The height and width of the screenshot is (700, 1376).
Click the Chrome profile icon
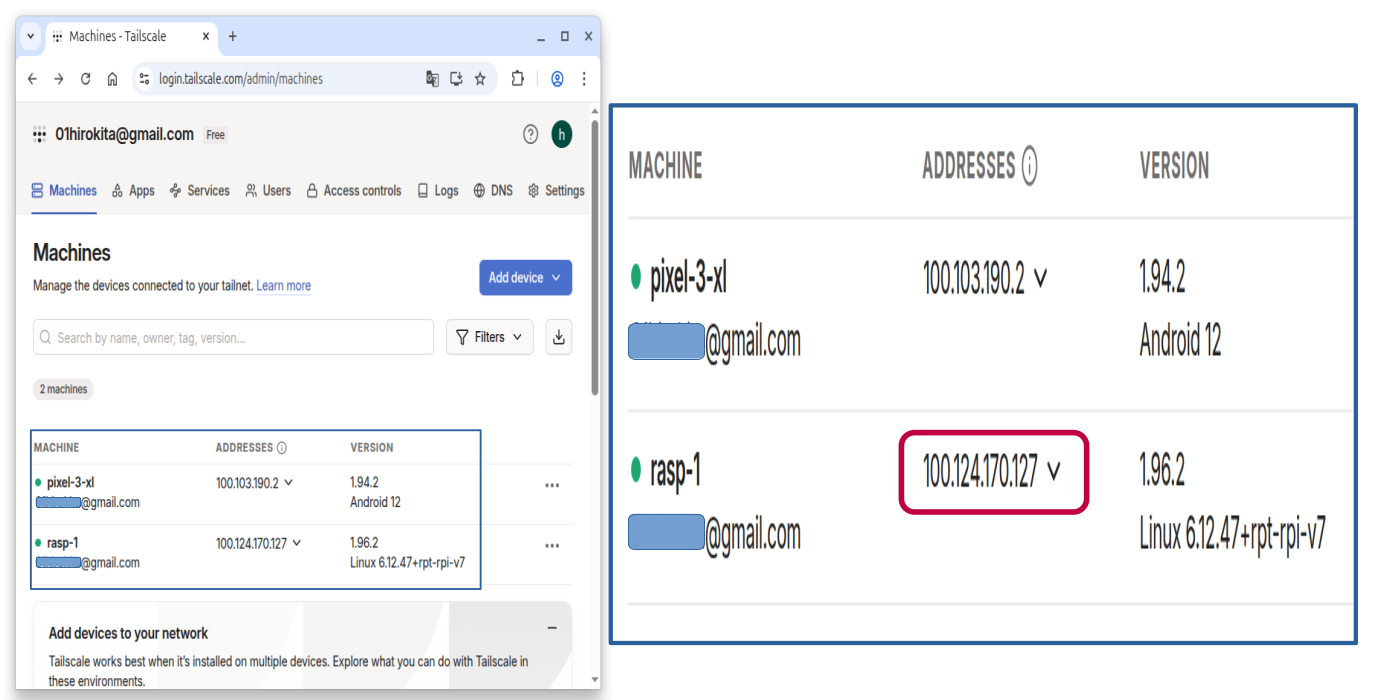(557, 79)
